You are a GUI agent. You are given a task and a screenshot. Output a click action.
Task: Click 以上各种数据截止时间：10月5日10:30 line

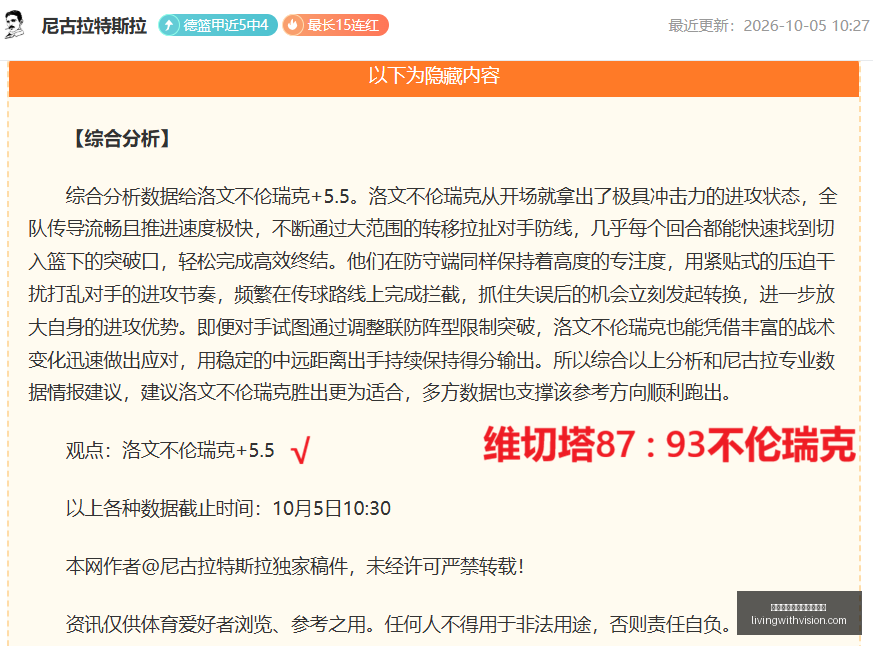click(228, 508)
